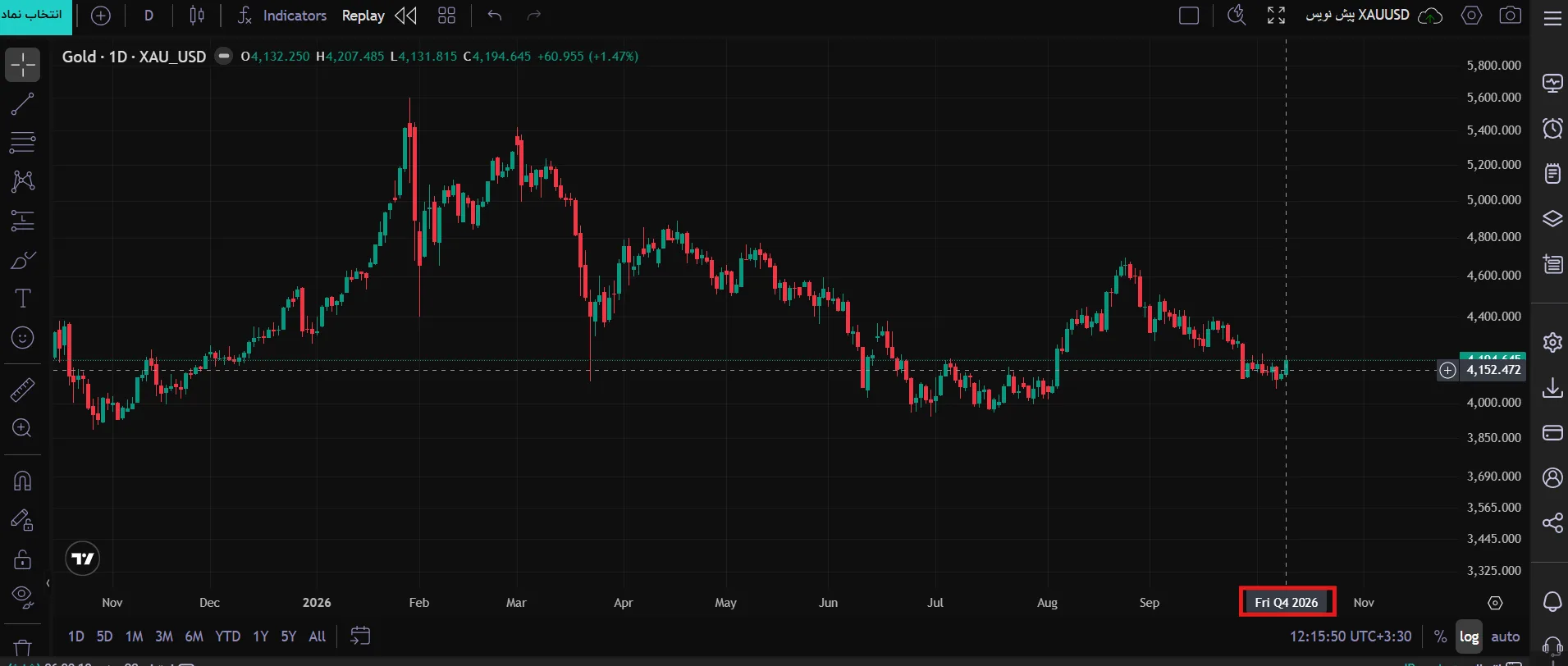Select the Text annotation tool
1568x666 pixels.
23,299
